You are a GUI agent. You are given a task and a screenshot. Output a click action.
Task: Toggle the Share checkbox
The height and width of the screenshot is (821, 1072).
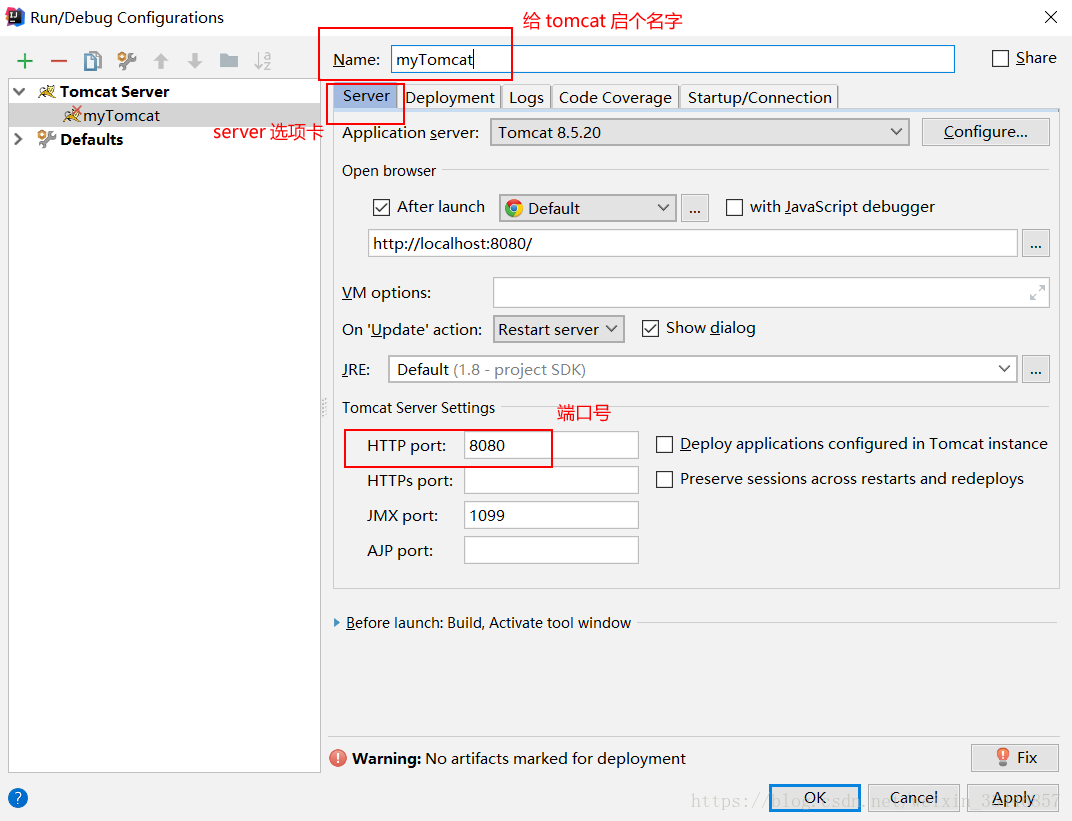click(1000, 58)
